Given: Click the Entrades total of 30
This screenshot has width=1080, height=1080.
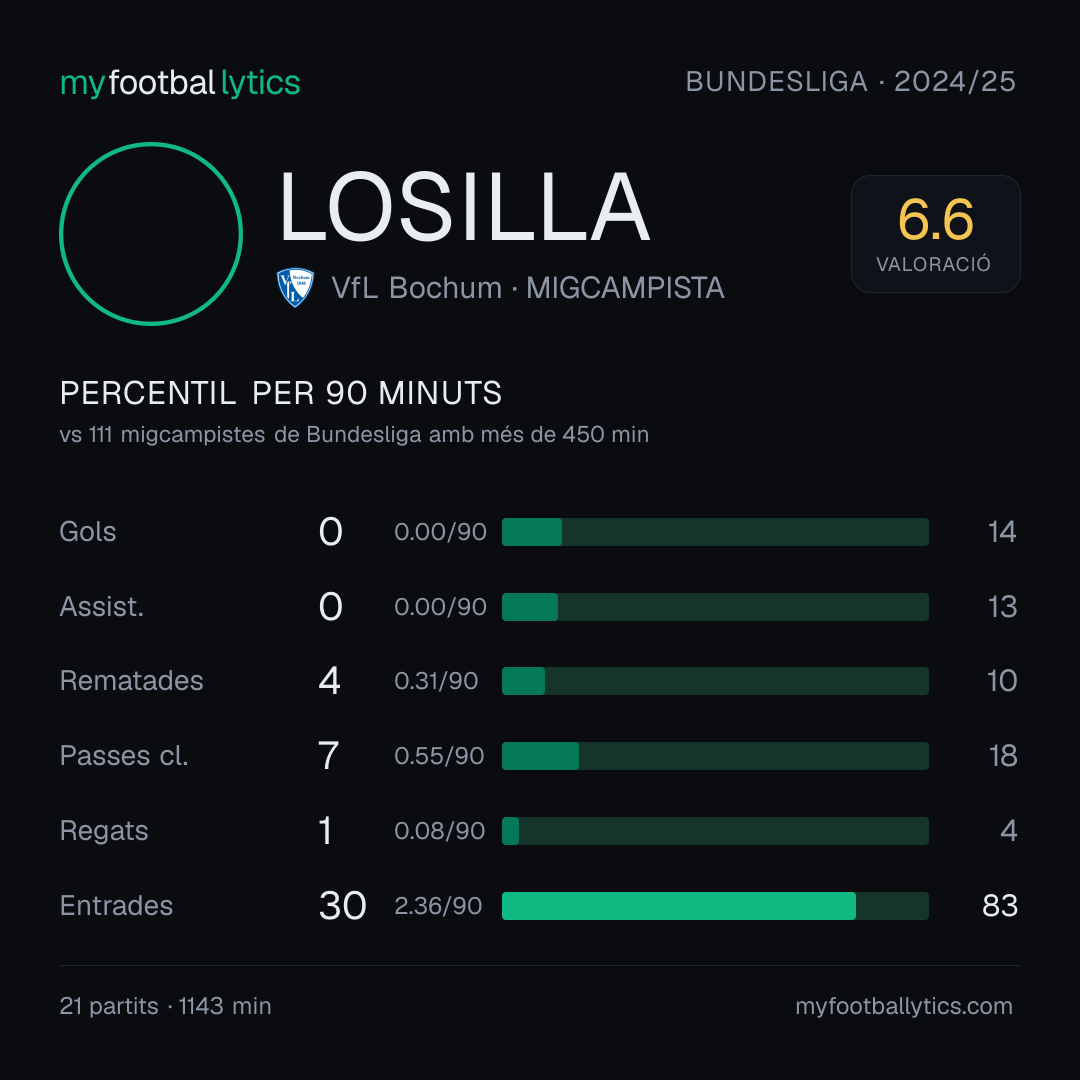Looking at the screenshot, I should pyautogui.click(x=342, y=906).
